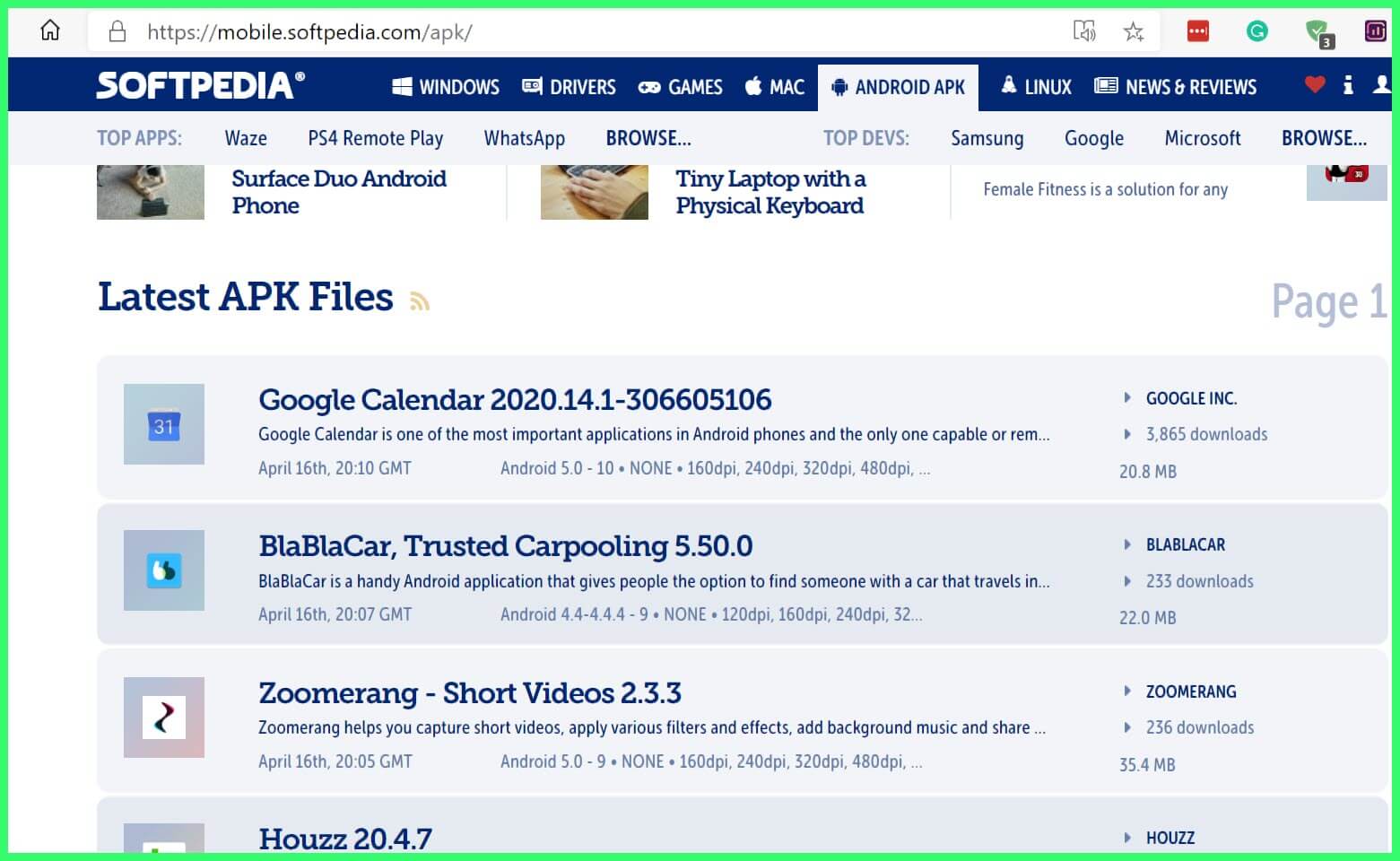Image resolution: width=1400 pixels, height=861 pixels.
Task: Click the Latest APK Files heading
Action: [245, 297]
